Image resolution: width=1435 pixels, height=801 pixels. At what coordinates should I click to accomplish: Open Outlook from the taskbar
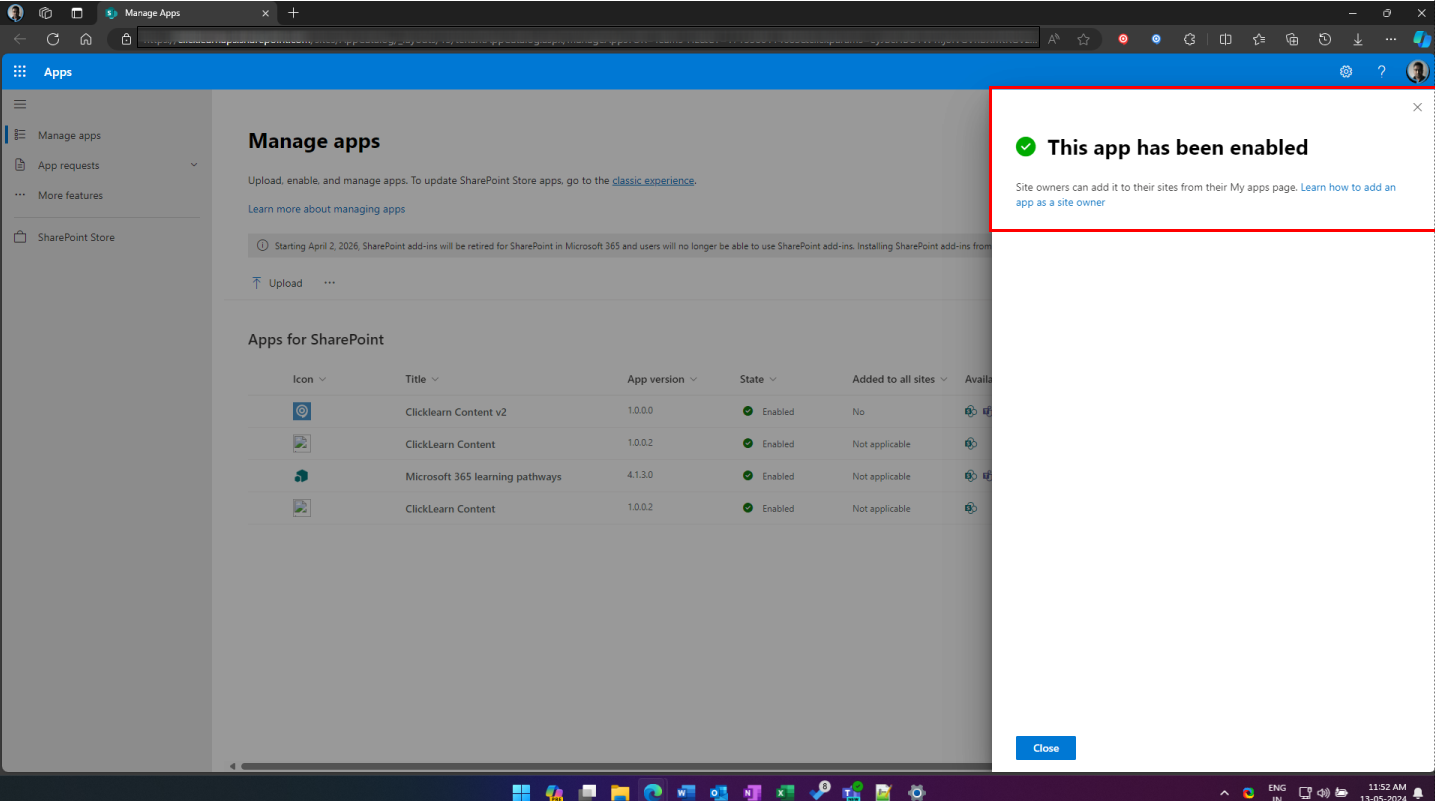click(718, 792)
